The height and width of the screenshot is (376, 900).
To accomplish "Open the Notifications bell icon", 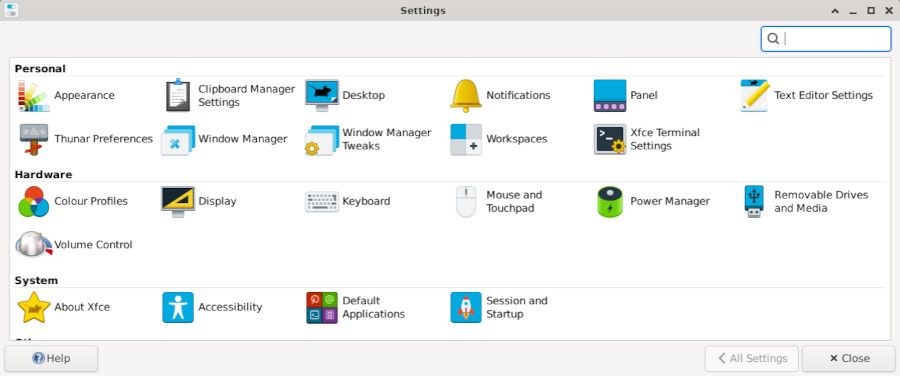I will [x=465, y=96].
